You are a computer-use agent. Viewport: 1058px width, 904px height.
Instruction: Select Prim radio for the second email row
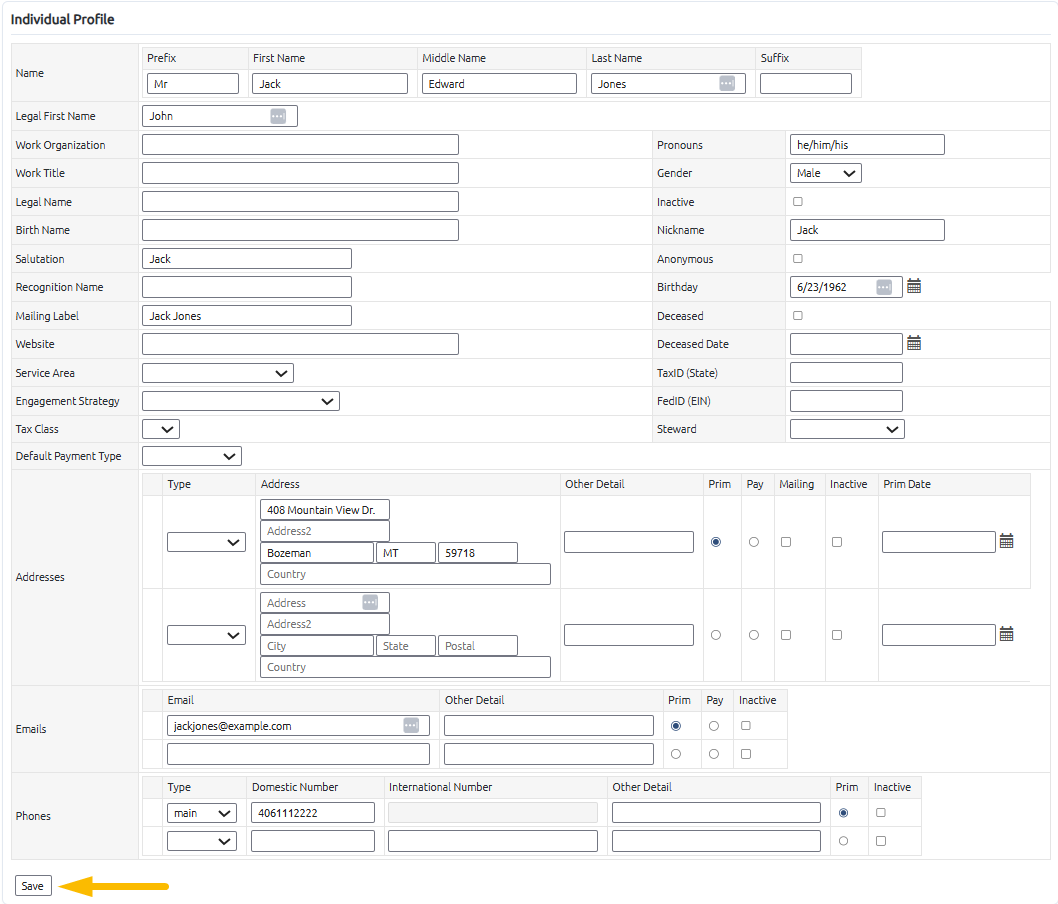pyautogui.click(x=676, y=754)
